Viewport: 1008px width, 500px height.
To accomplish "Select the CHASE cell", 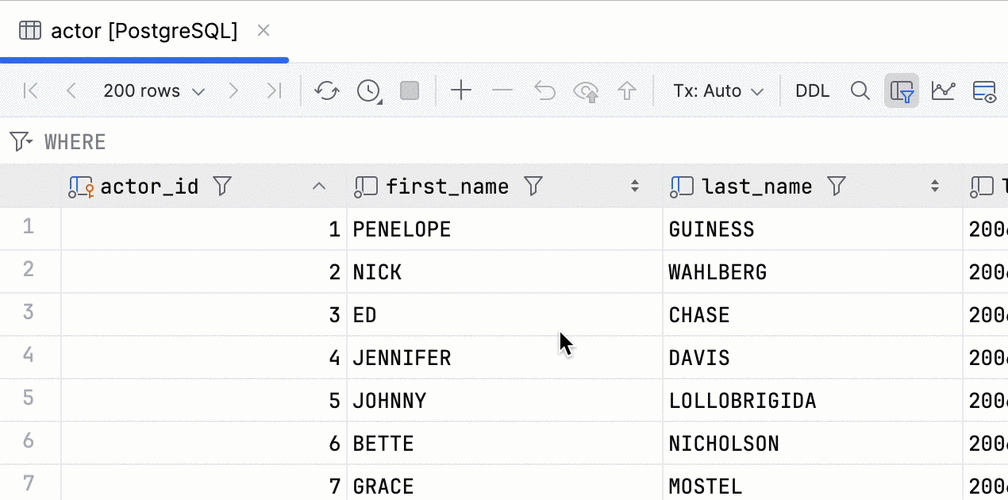I will [813, 315].
